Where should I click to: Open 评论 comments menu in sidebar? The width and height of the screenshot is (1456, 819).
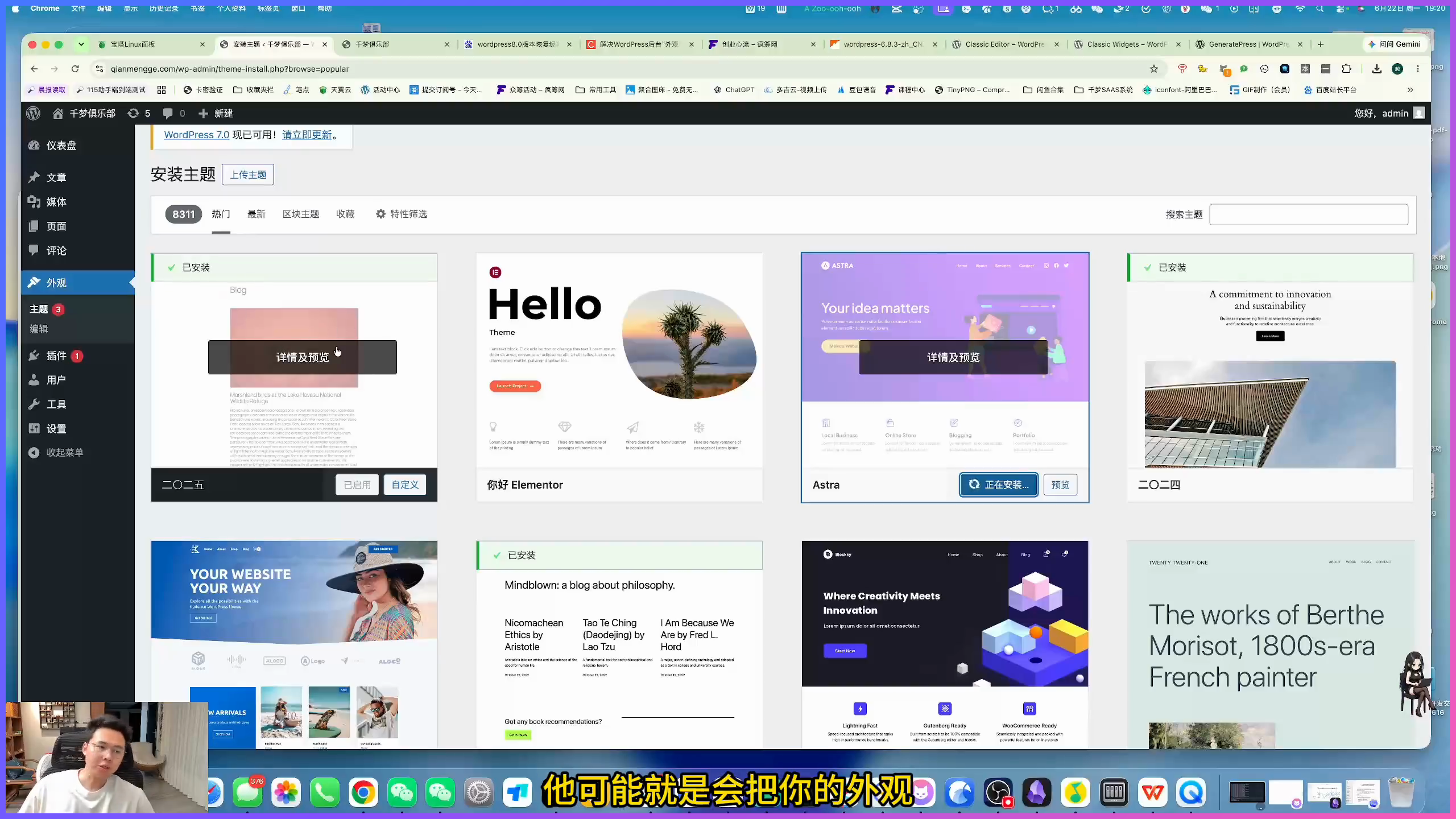pos(78,251)
